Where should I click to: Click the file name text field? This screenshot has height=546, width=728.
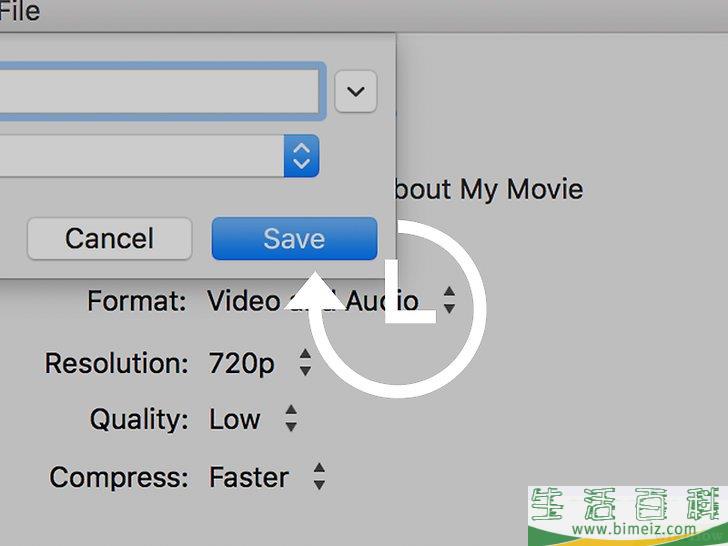pyautogui.click(x=159, y=91)
